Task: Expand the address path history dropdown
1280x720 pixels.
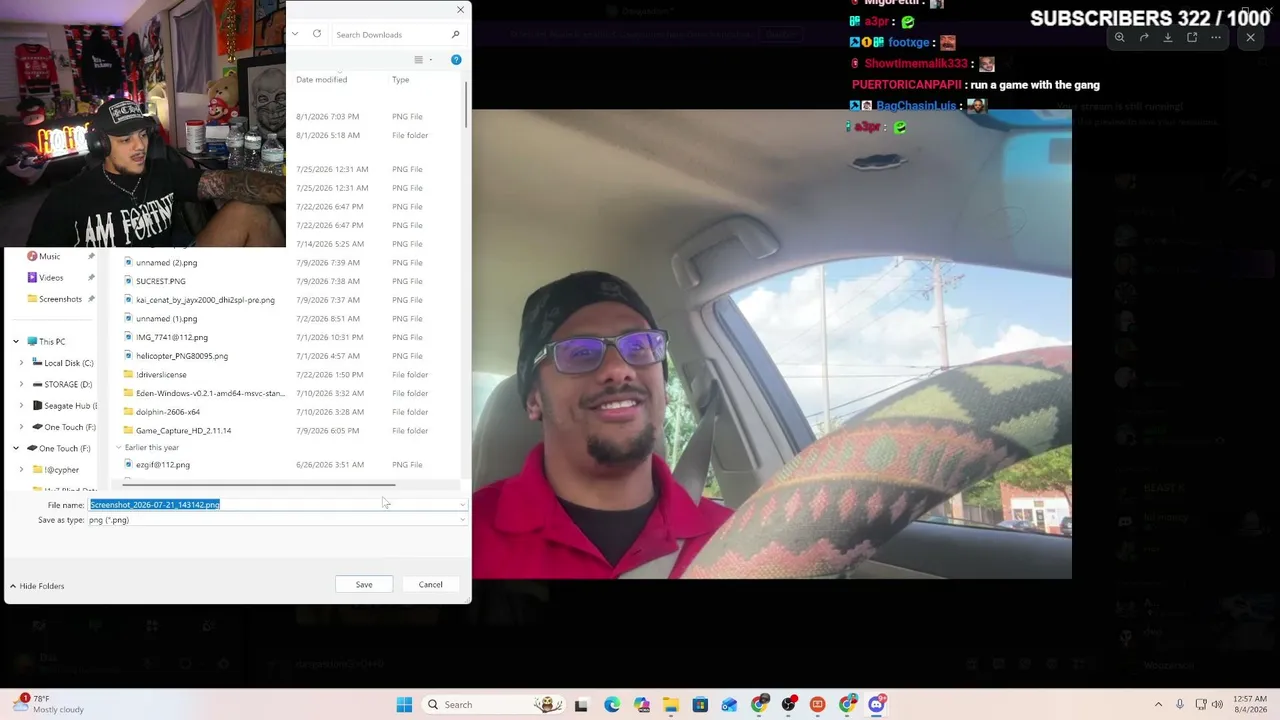Action: (x=295, y=34)
